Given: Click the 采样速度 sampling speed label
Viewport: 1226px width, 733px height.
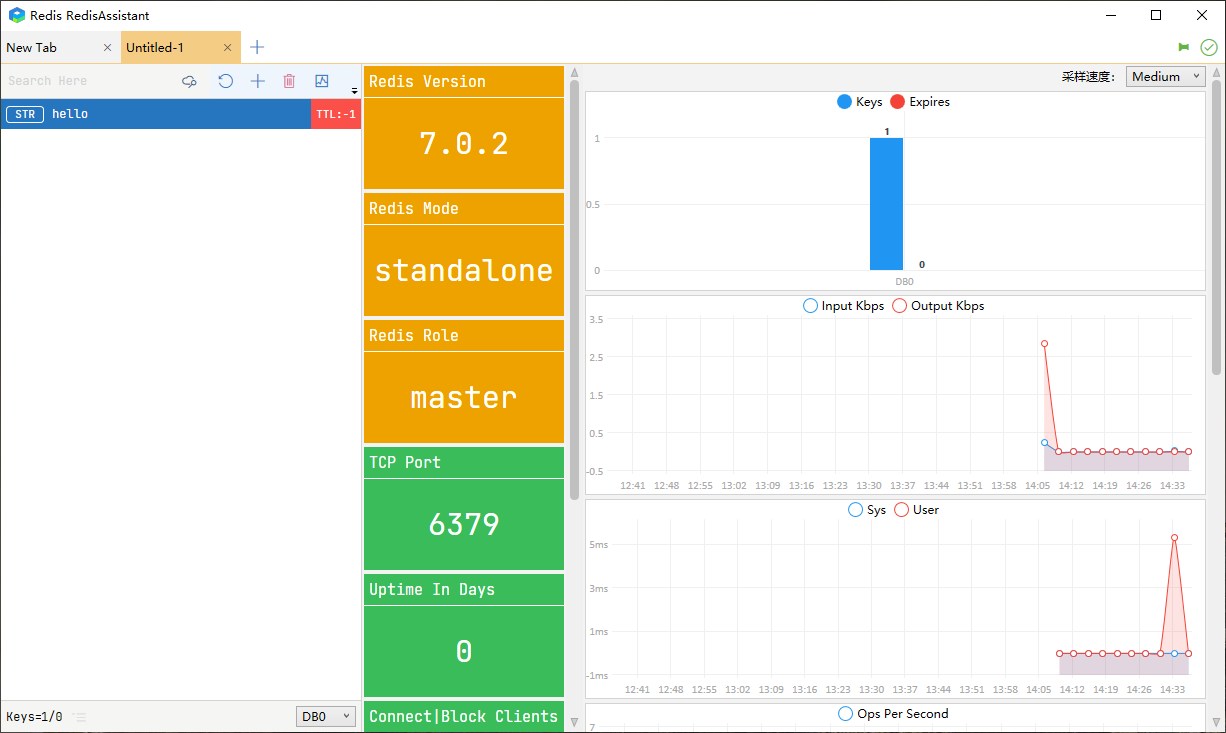Looking at the screenshot, I should tap(1088, 77).
